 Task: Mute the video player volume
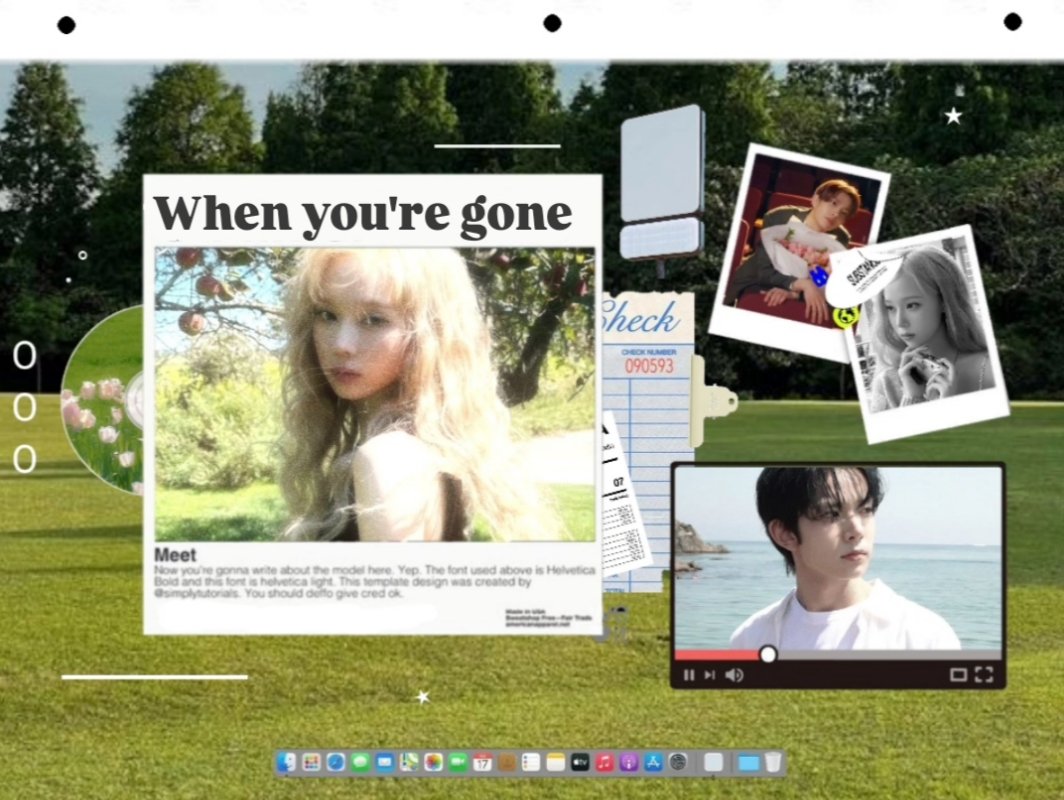point(734,675)
